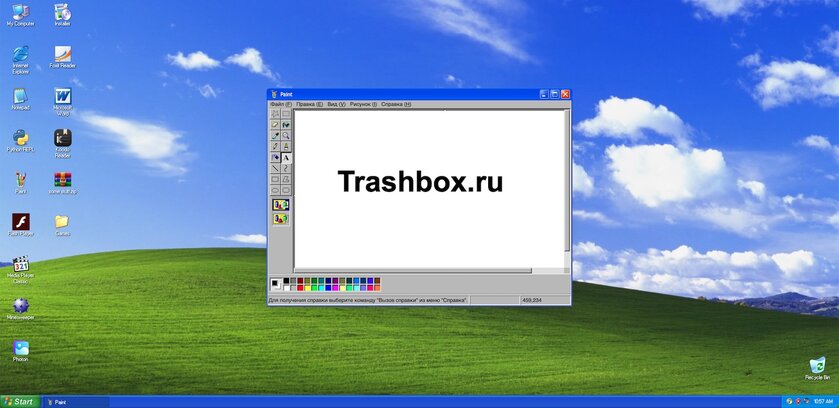Pick the bright red color swatch
The height and width of the screenshot is (408, 839).
click(x=300, y=288)
